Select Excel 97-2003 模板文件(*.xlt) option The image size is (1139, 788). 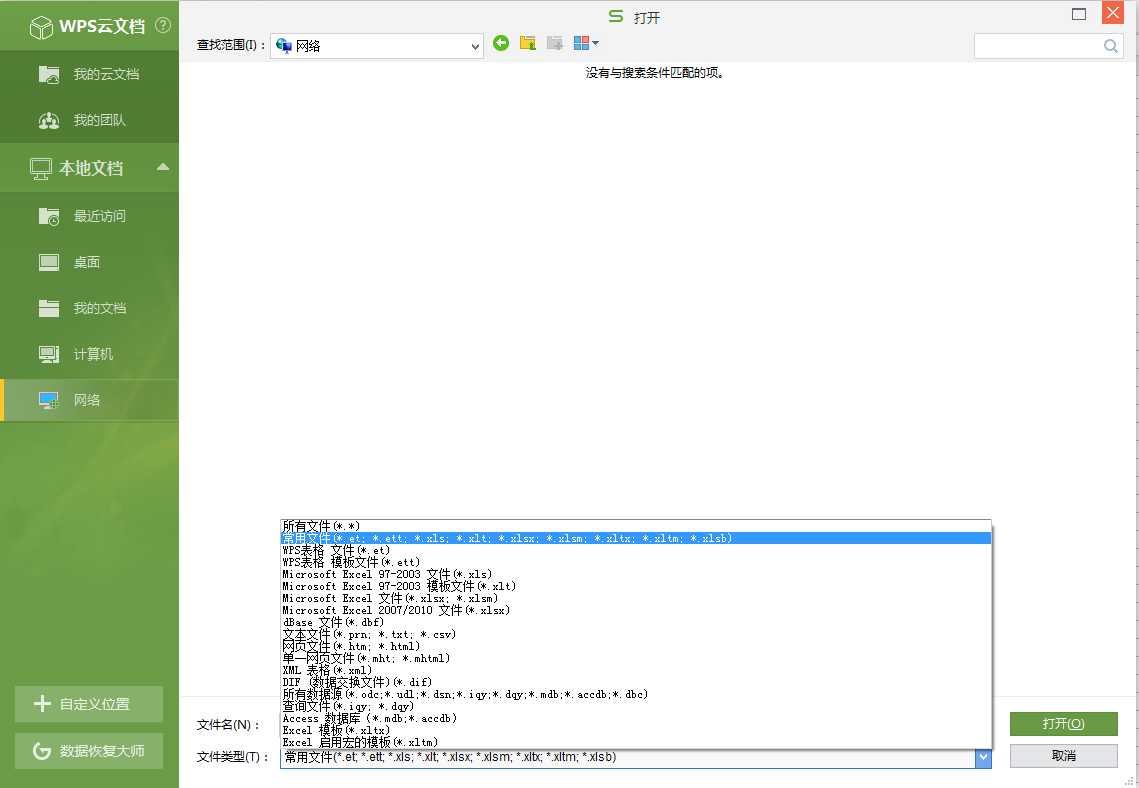[636, 586]
